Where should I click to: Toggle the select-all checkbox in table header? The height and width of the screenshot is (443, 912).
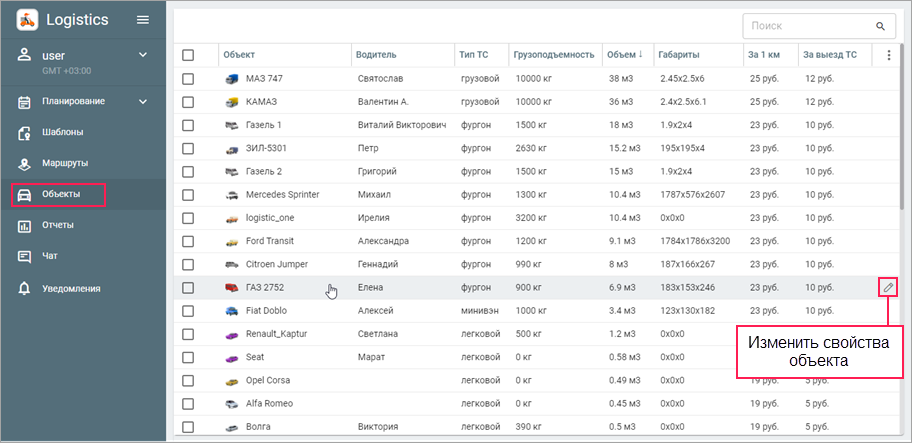tap(188, 55)
